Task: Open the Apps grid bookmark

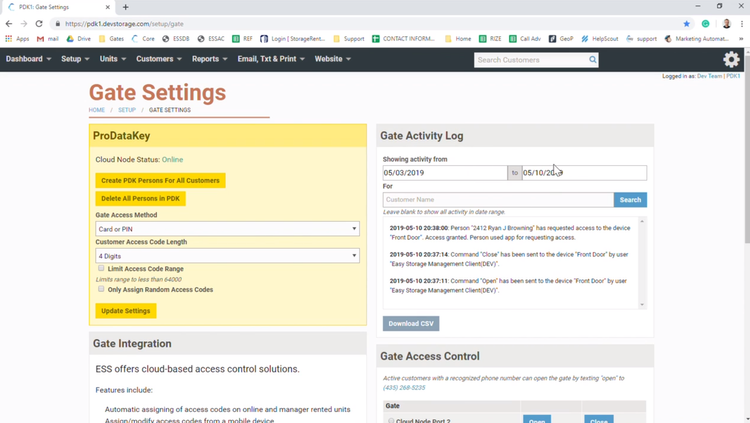Action: tap(17, 39)
